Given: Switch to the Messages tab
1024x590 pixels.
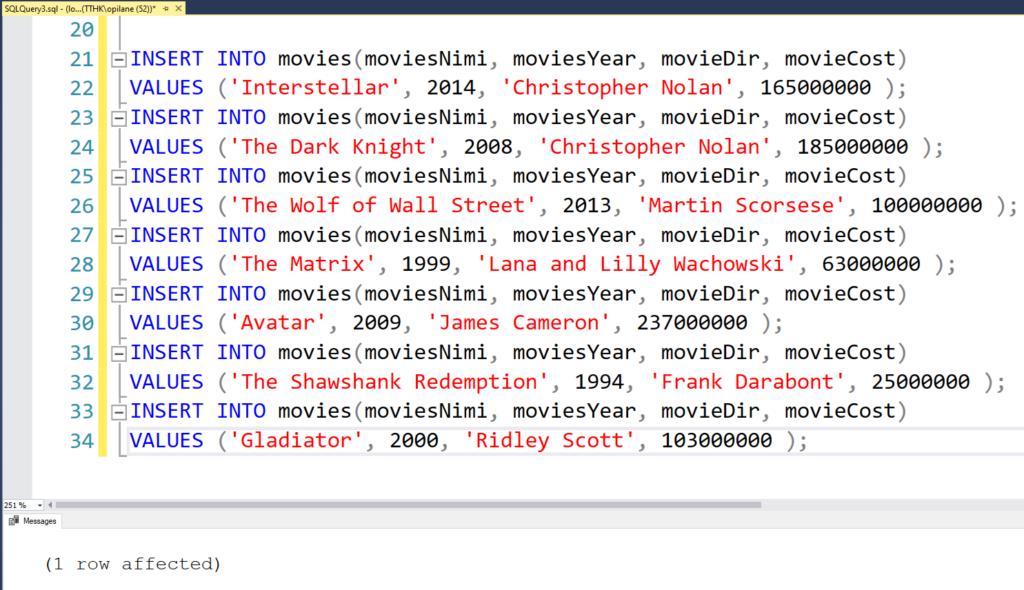Looking at the screenshot, I should click(39, 521).
